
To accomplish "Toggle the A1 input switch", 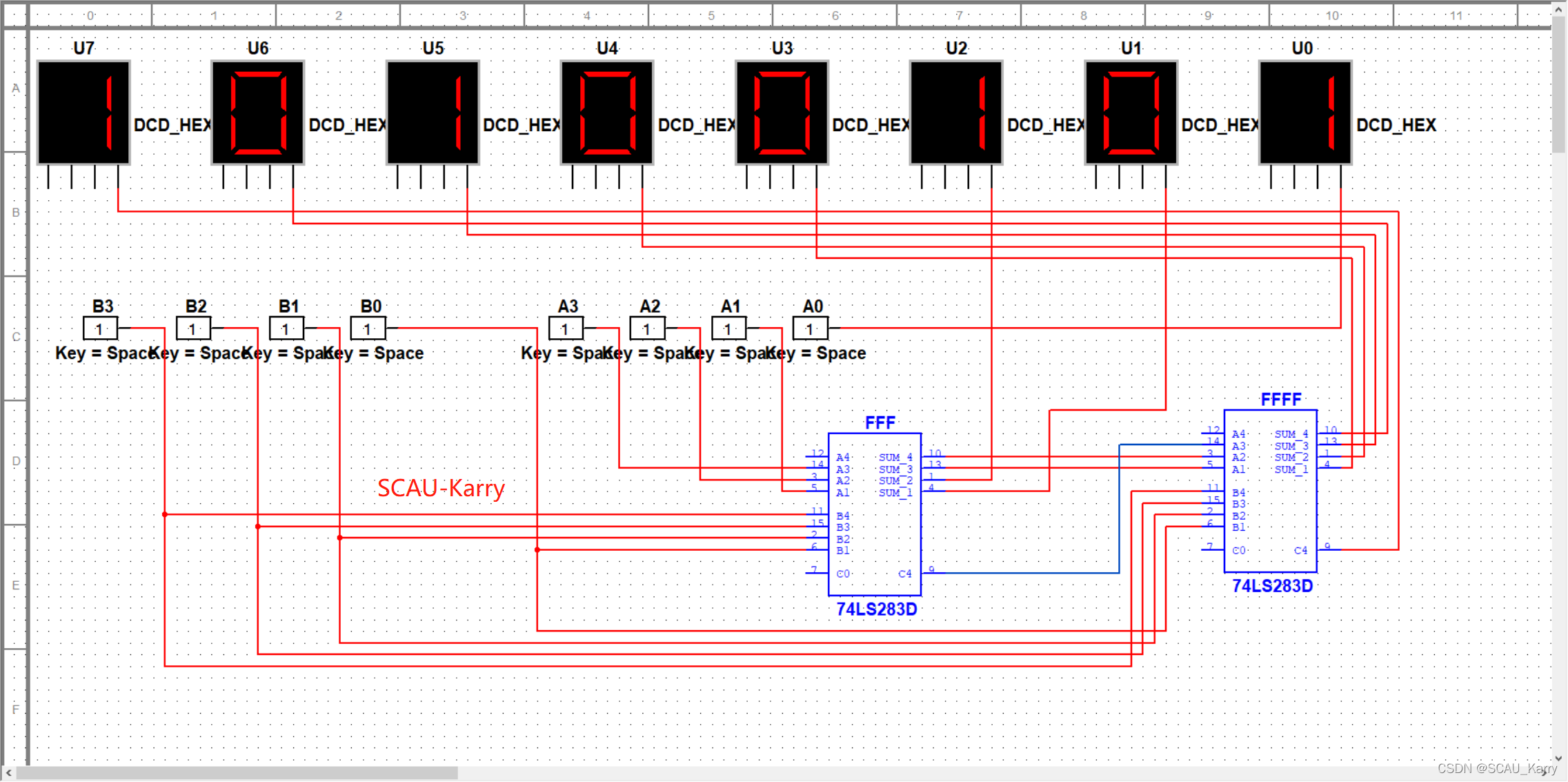I will [728, 329].
